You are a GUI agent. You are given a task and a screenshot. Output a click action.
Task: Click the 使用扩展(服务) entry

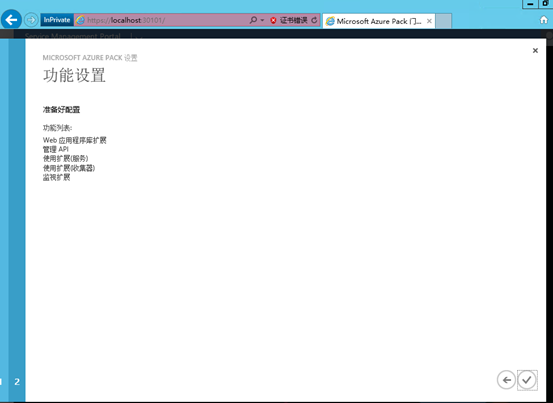(66, 159)
